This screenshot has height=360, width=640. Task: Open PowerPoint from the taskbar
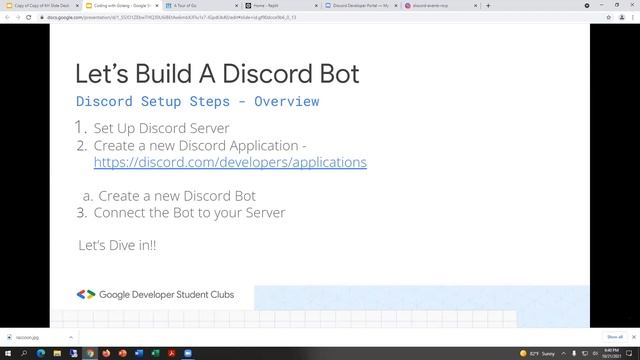(122, 353)
